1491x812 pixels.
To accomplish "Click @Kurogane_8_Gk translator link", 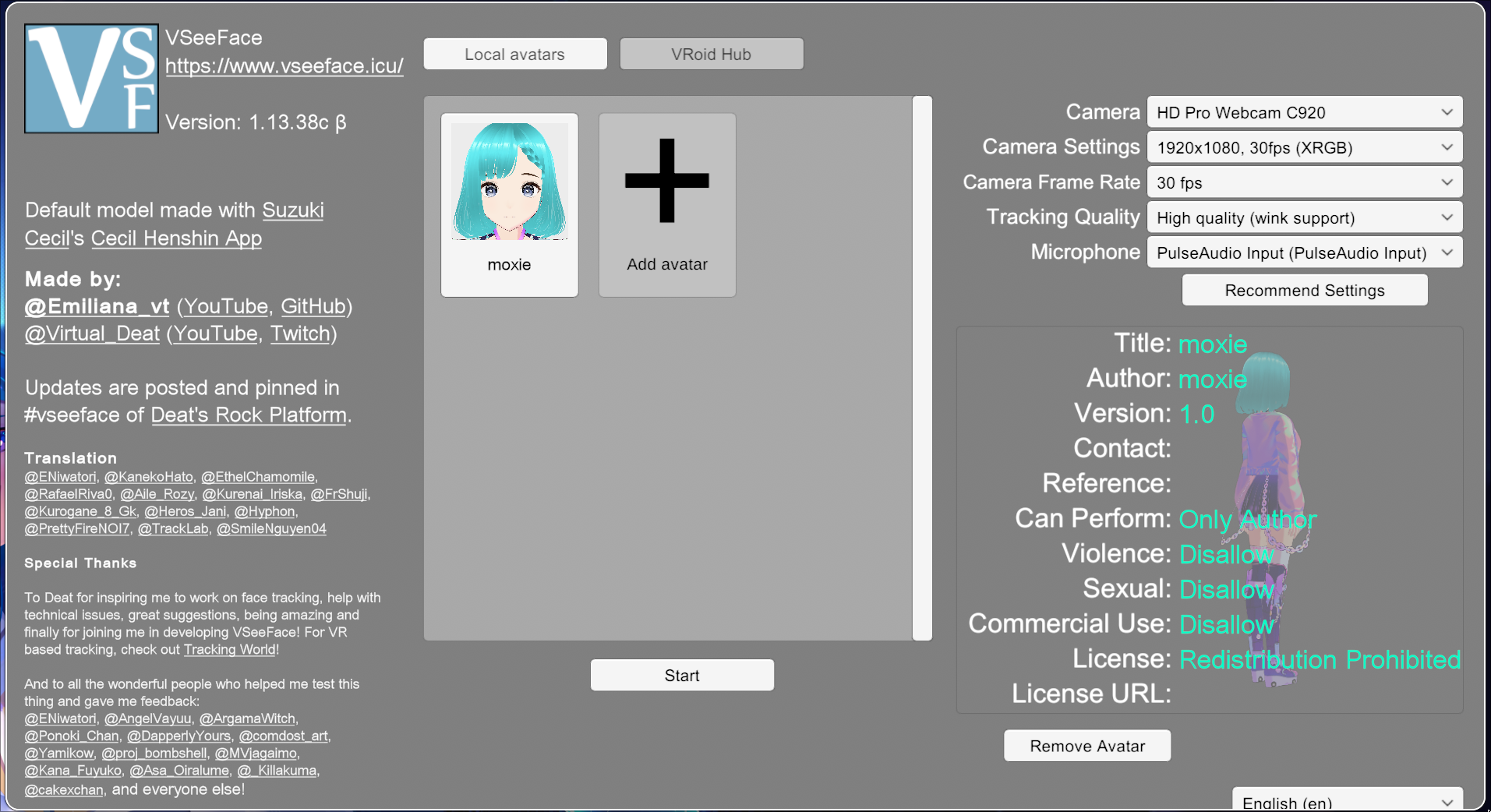I will click(80, 511).
